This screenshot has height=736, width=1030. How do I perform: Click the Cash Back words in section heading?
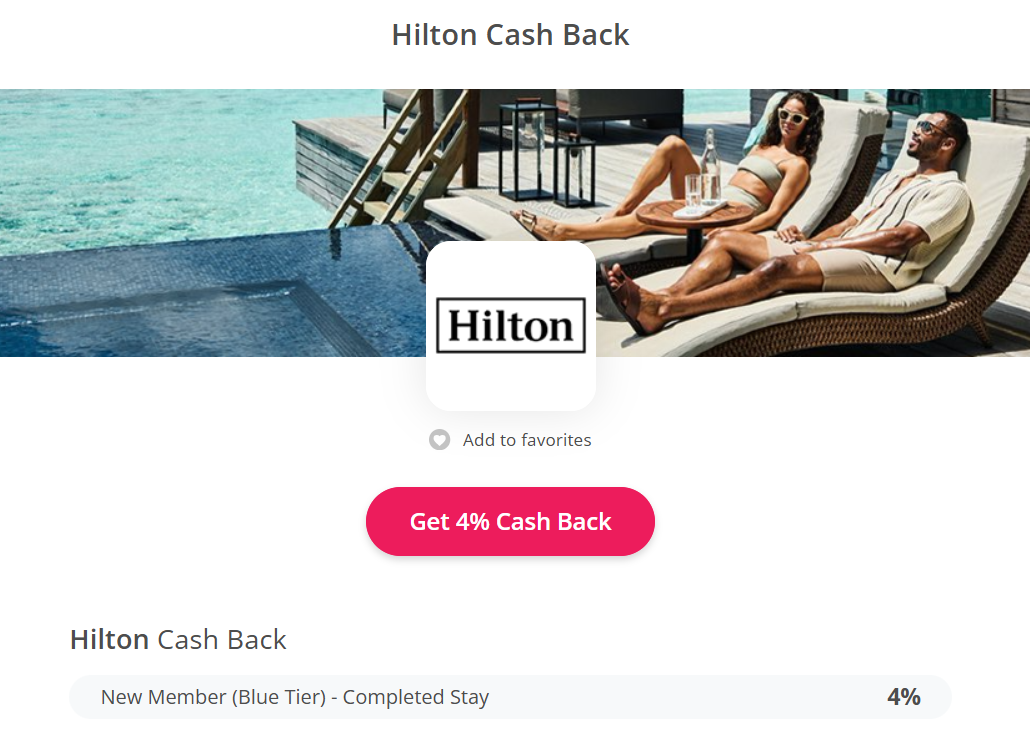tap(222, 639)
